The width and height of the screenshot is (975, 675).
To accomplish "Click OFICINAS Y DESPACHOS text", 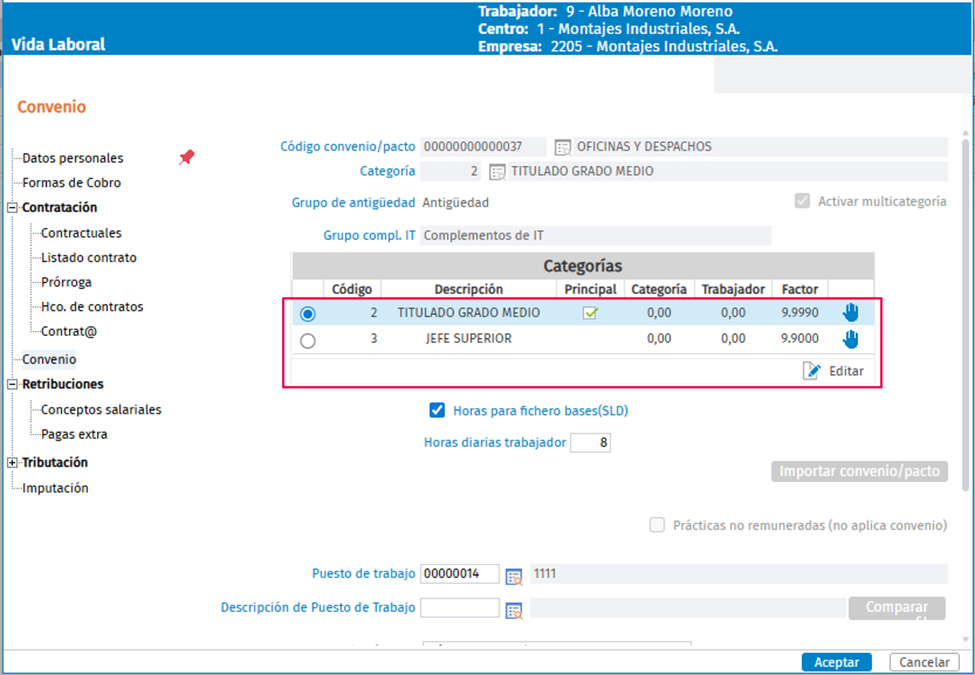I will [644, 147].
